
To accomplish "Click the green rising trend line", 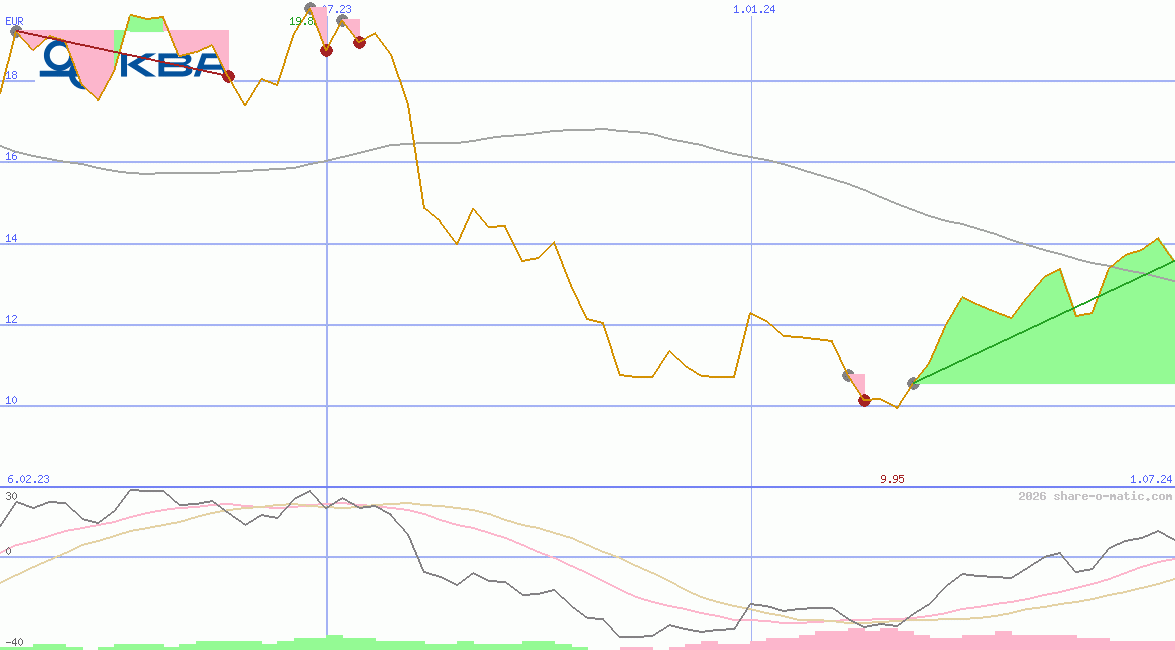I will pyautogui.click(x=1040, y=323).
